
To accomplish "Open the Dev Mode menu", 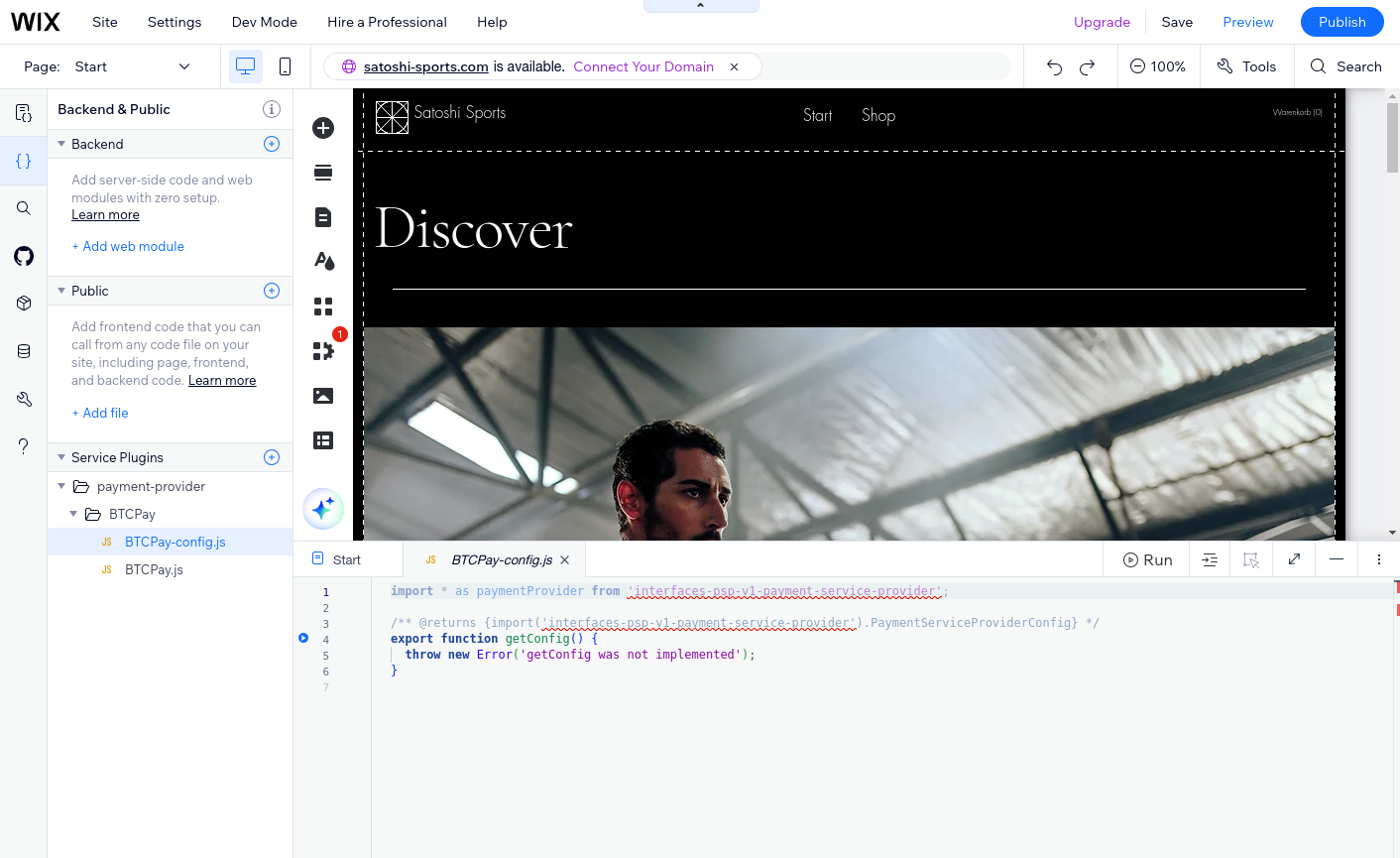I will pyautogui.click(x=264, y=22).
